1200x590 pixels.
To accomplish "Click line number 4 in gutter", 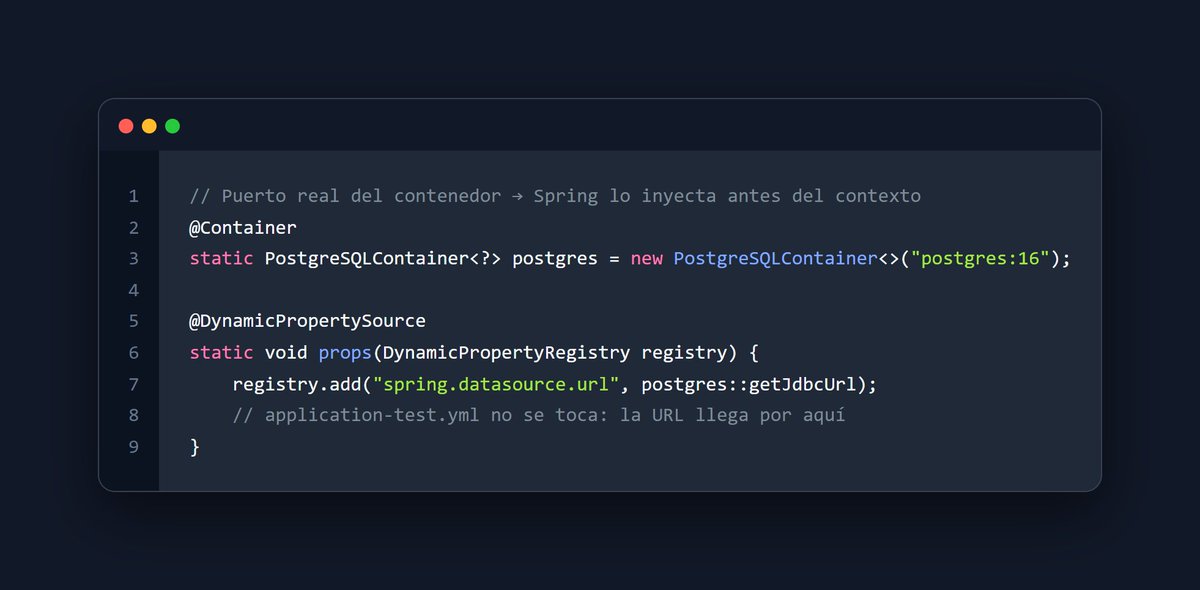I will [134, 290].
